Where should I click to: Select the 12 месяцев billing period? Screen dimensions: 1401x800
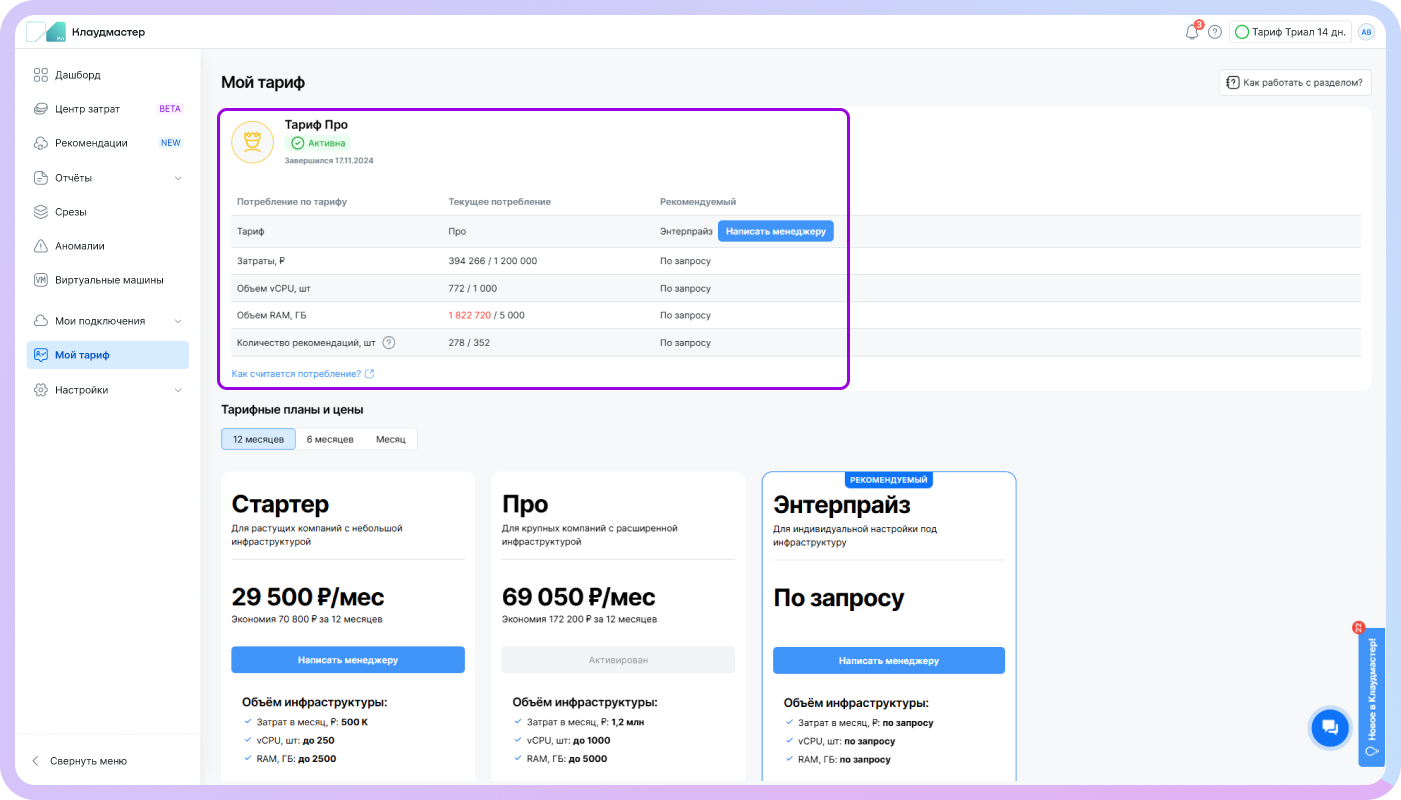tap(258, 439)
